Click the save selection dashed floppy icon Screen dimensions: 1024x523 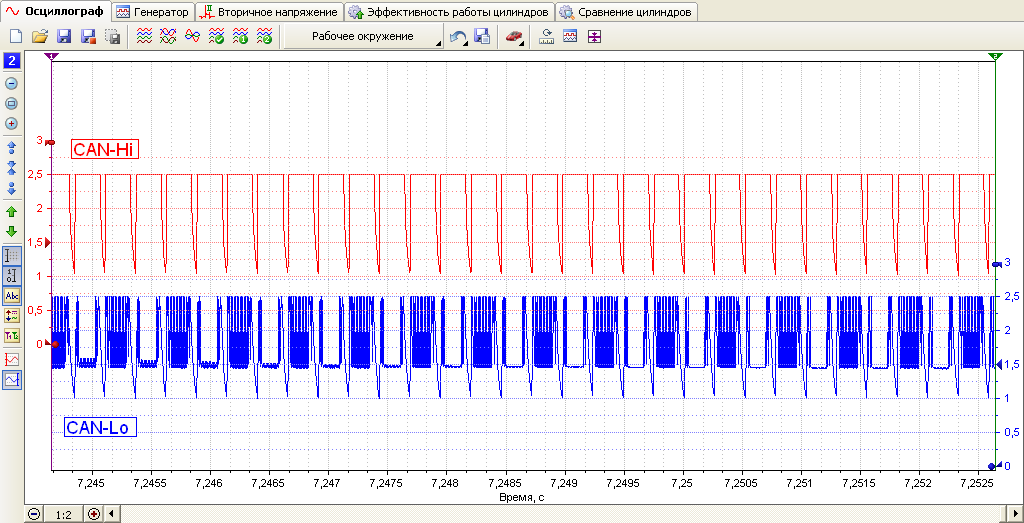click(113, 37)
